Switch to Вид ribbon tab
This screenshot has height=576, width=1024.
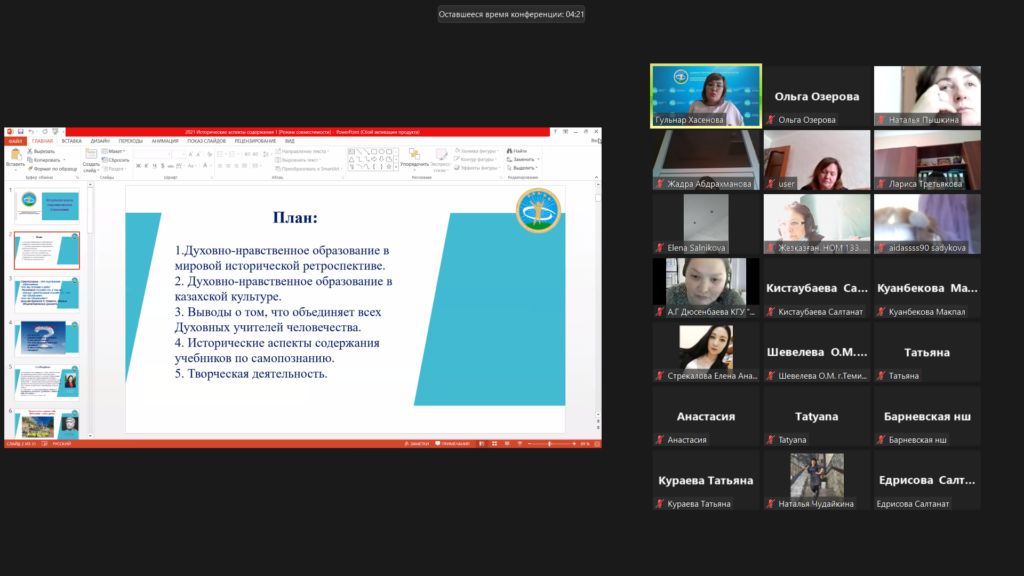(290, 141)
